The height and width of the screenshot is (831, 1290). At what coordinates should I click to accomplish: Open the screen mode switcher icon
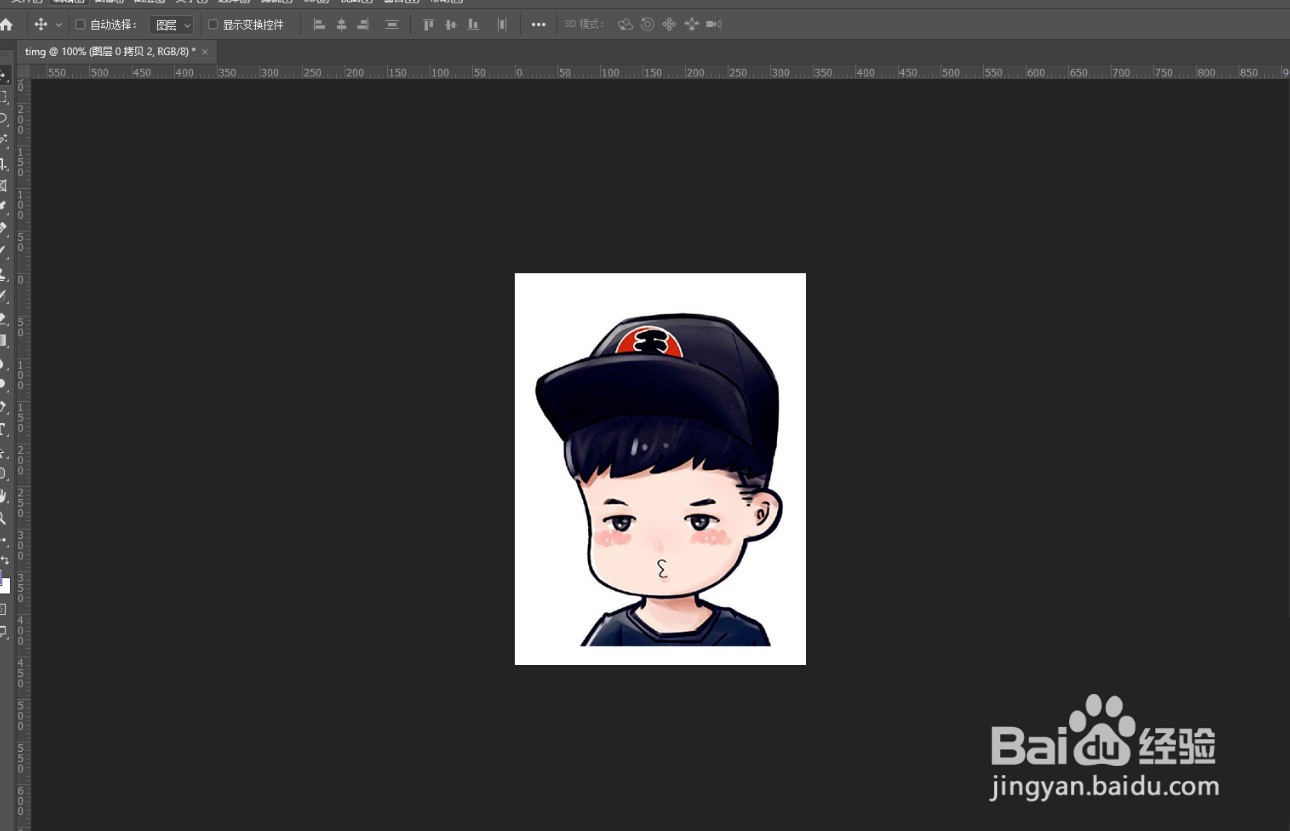[4, 631]
